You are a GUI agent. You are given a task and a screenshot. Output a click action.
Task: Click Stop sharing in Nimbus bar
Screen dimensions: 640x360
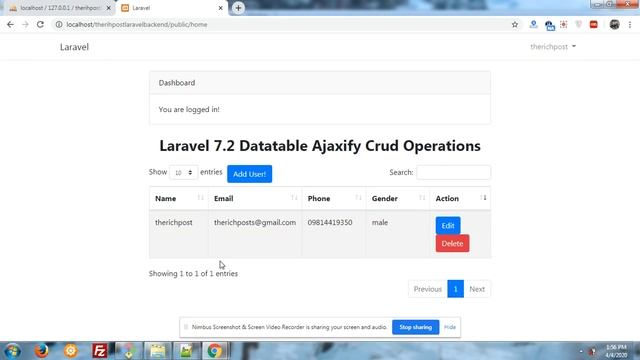click(x=416, y=327)
